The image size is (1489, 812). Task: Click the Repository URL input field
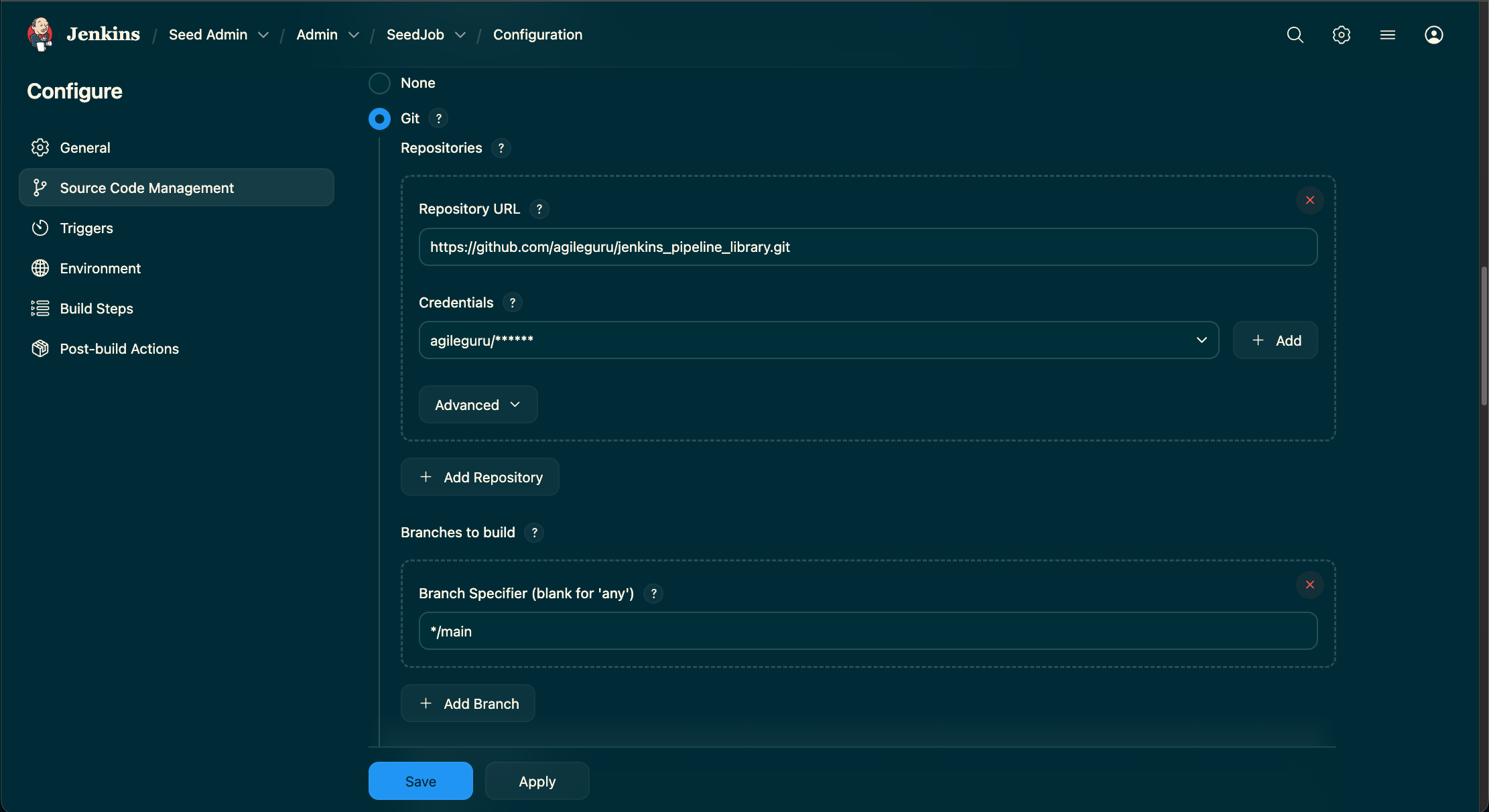click(x=867, y=247)
